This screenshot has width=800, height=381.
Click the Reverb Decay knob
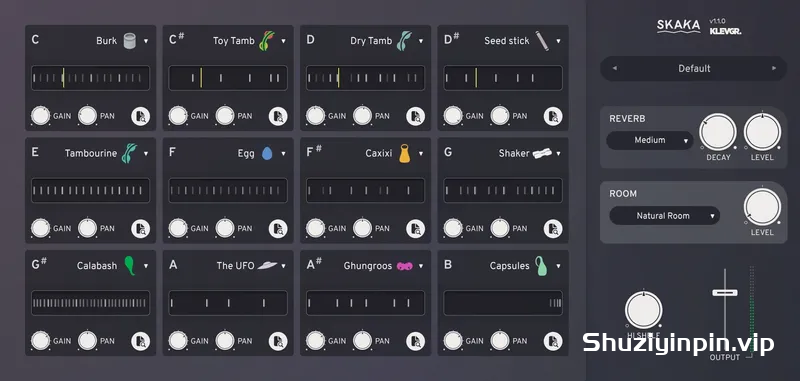[717, 132]
